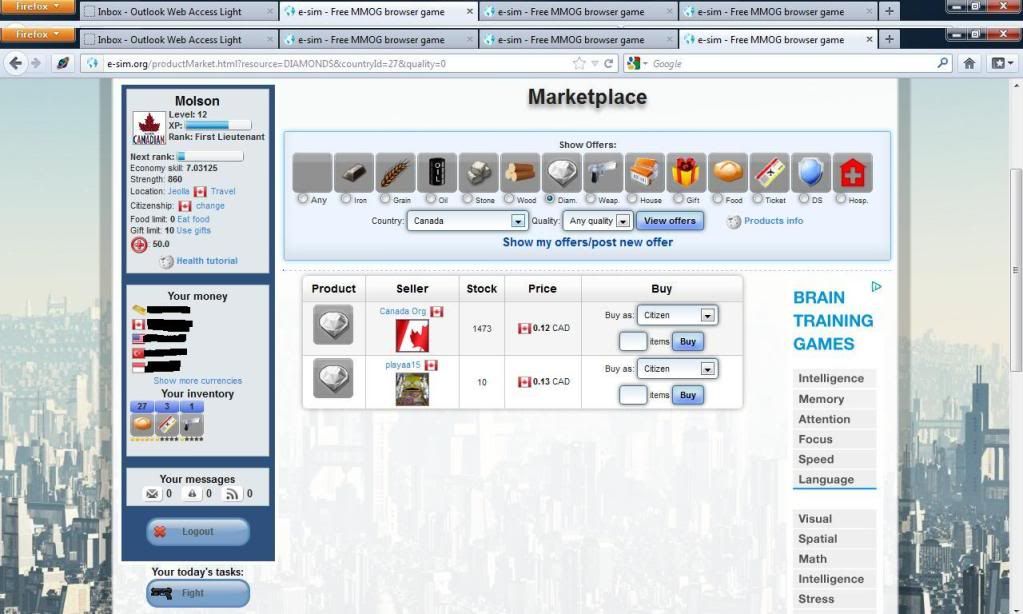The image size is (1023, 614).
Task: Click the View offers button
Action: [669, 221]
